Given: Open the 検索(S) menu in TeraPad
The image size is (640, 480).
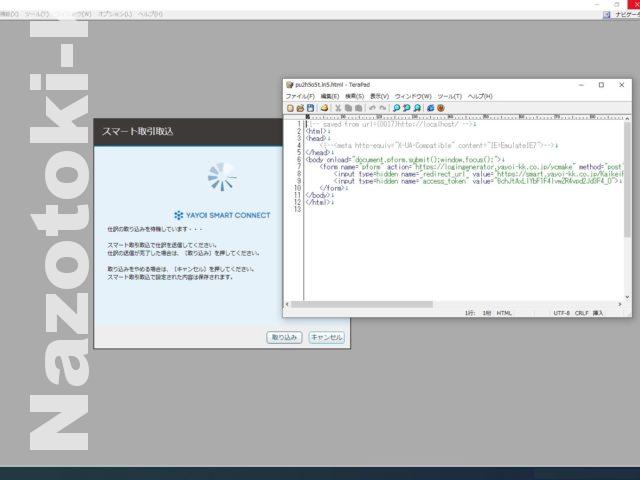Looking at the screenshot, I should pyautogui.click(x=356, y=96).
